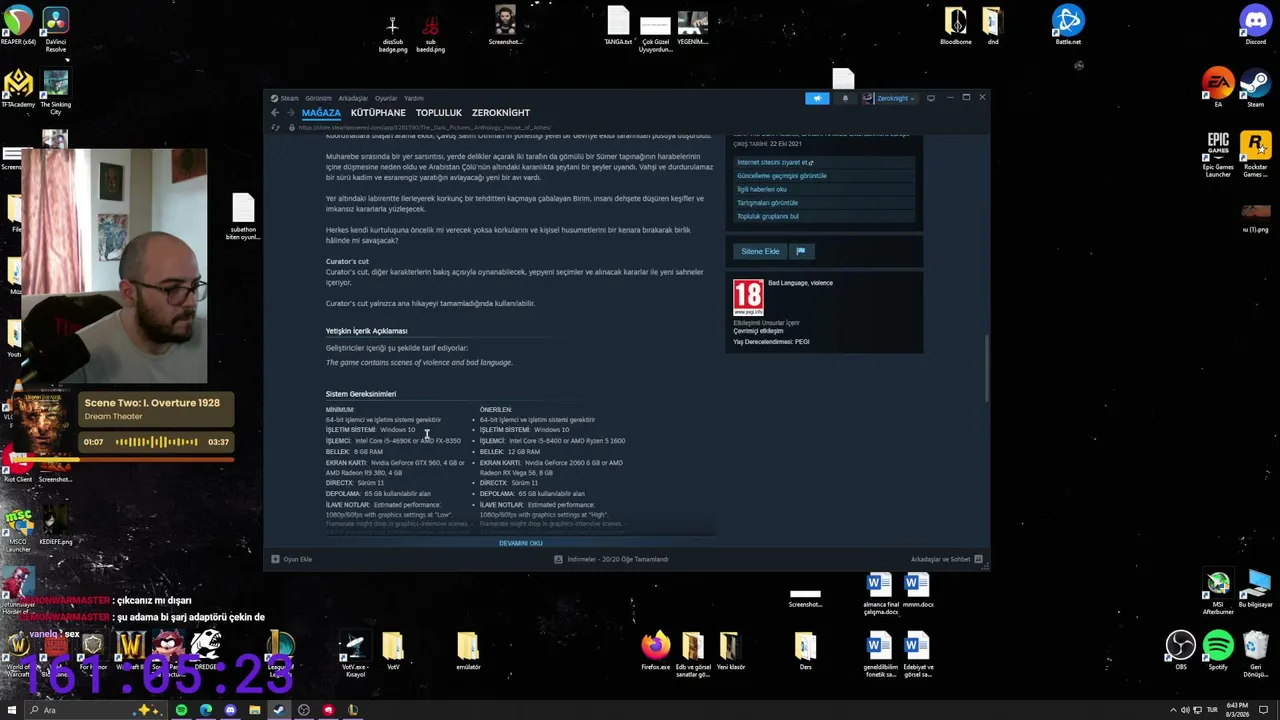Open Steam desktop shortcut icon
Viewport: 1280px width, 720px height.
pos(1255,88)
